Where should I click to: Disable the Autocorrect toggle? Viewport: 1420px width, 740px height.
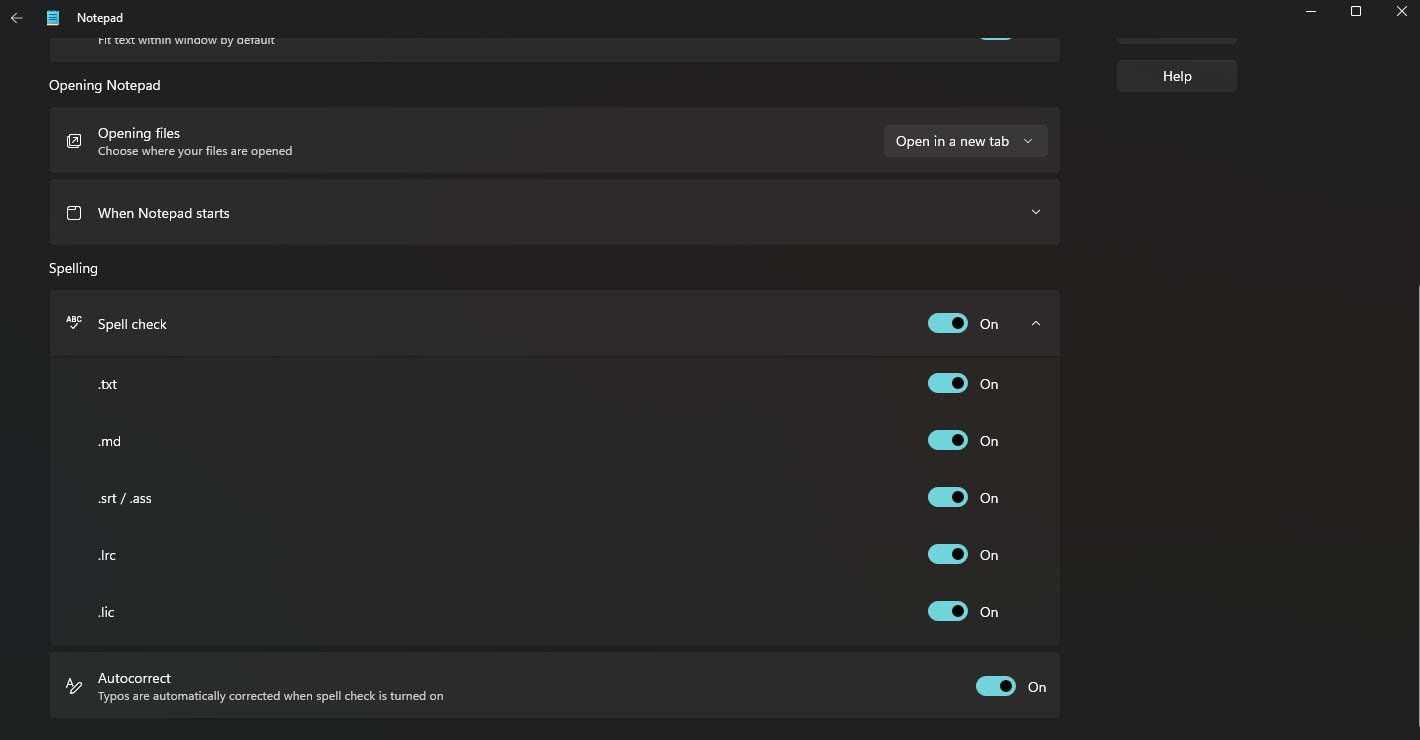click(x=996, y=686)
